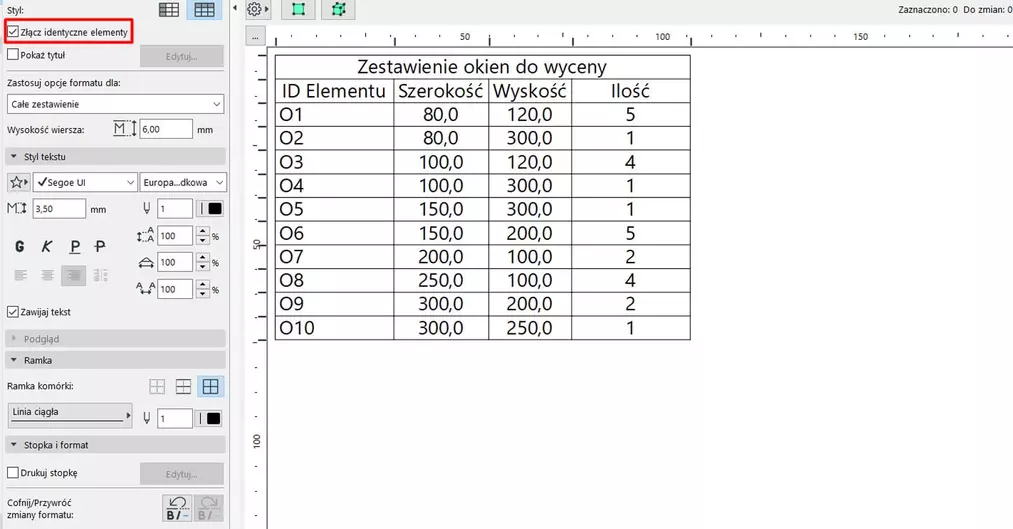The width and height of the screenshot is (1013, 529).
Task: Select the O10 row ID cell
Action: pyautogui.click(x=334, y=328)
